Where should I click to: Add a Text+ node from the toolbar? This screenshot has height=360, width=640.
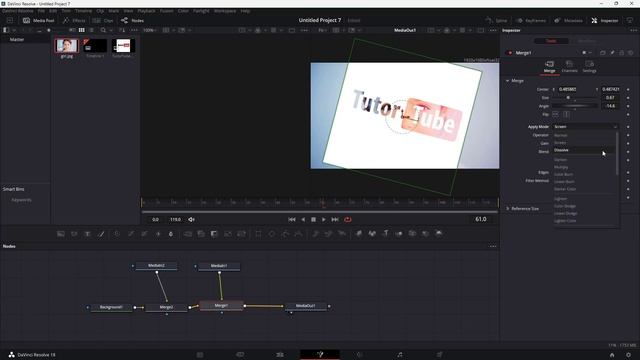pos(87,234)
